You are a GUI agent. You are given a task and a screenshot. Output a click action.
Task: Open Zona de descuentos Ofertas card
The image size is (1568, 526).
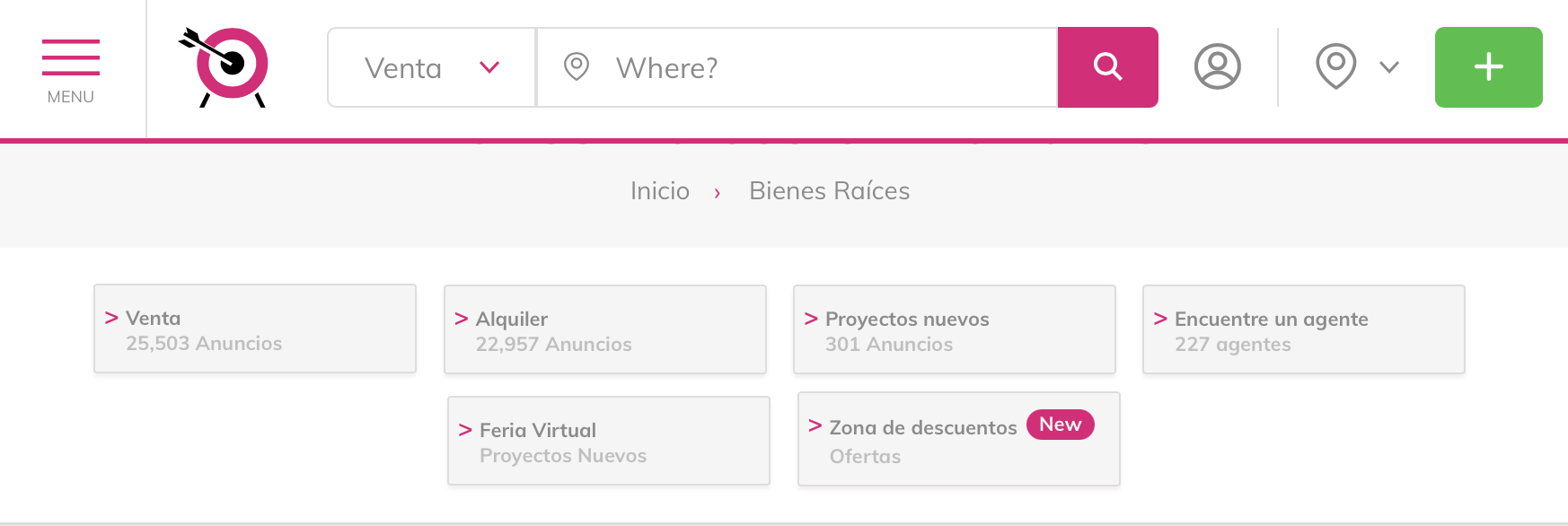[x=959, y=439]
